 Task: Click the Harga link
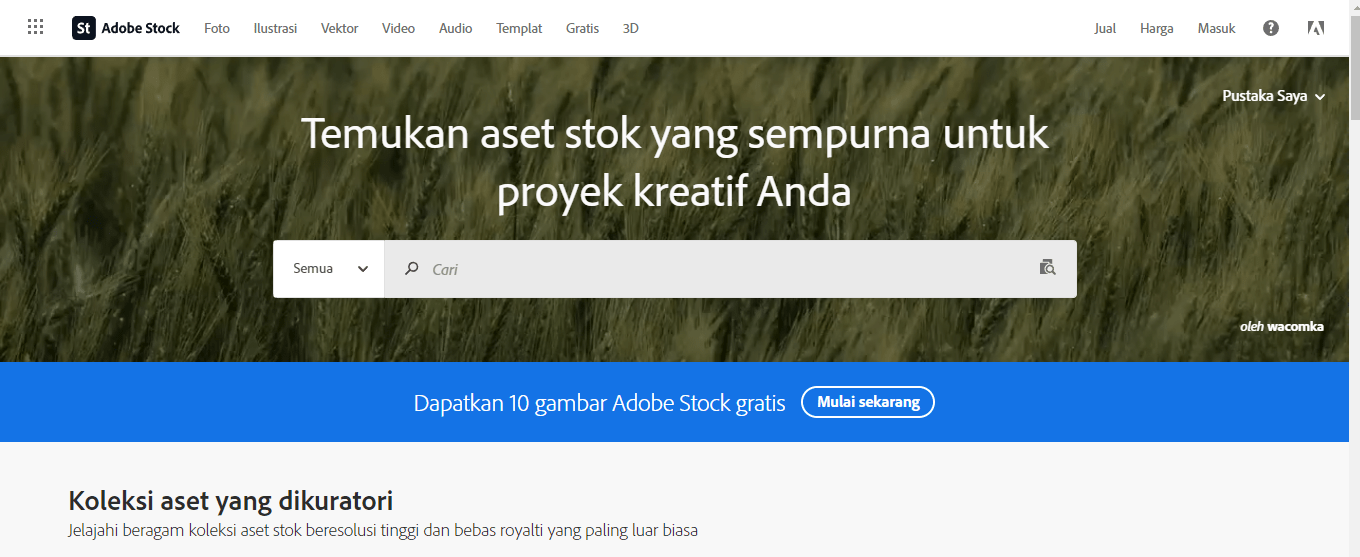pos(1156,28)
